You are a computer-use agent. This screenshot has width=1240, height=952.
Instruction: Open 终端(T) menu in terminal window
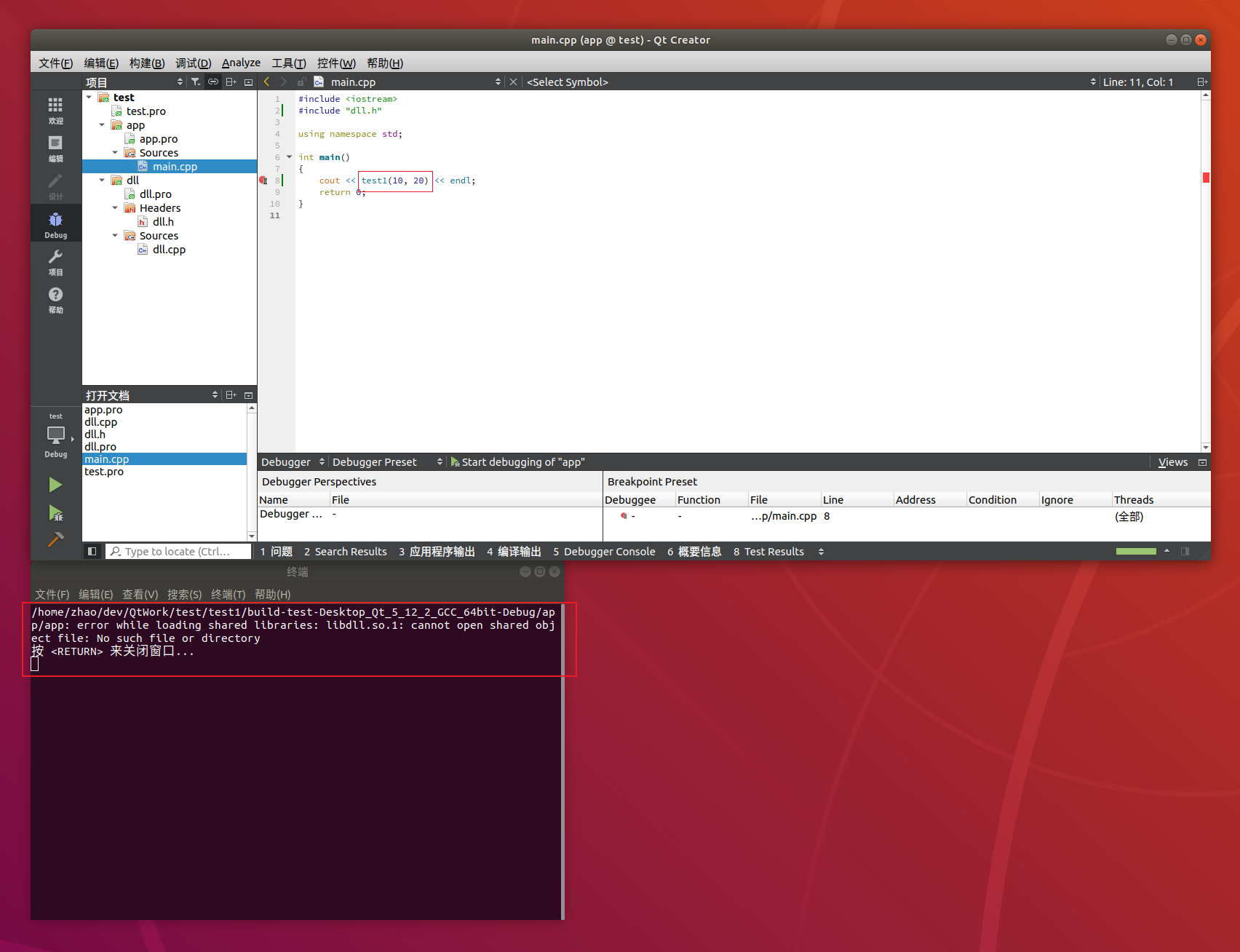coord(228,595)
